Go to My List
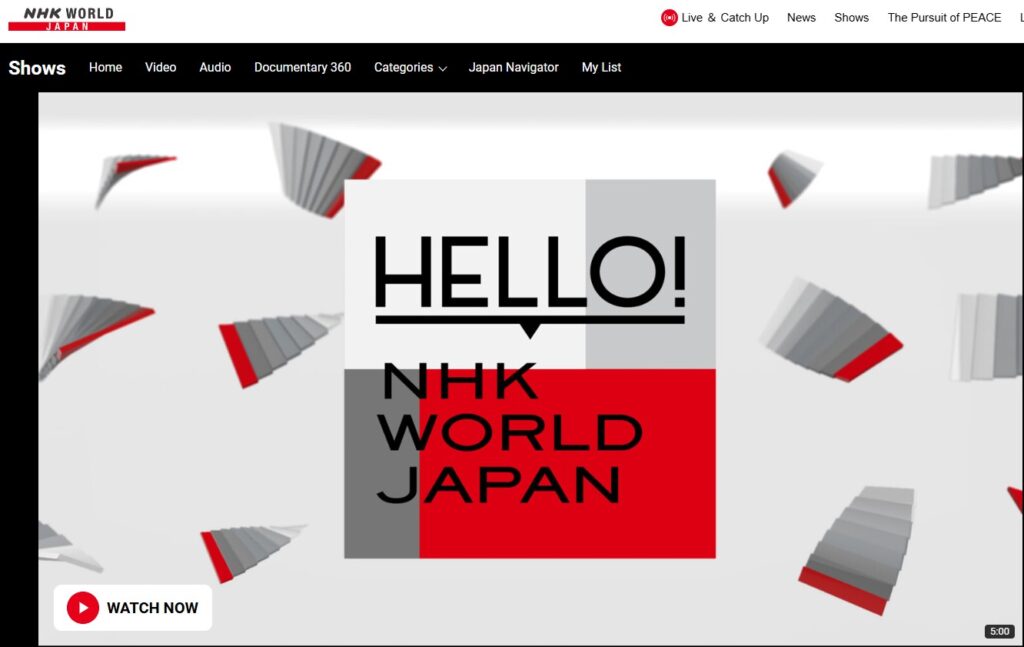 (601, 68)
